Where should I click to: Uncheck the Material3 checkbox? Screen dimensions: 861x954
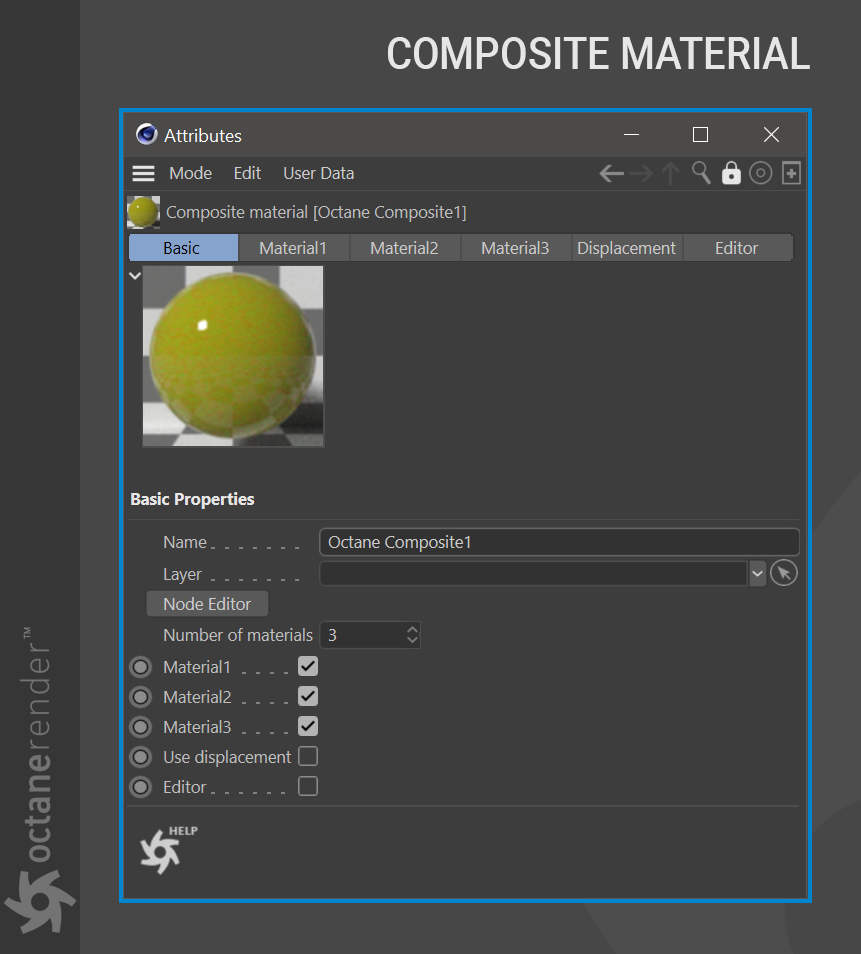[308, 726]
